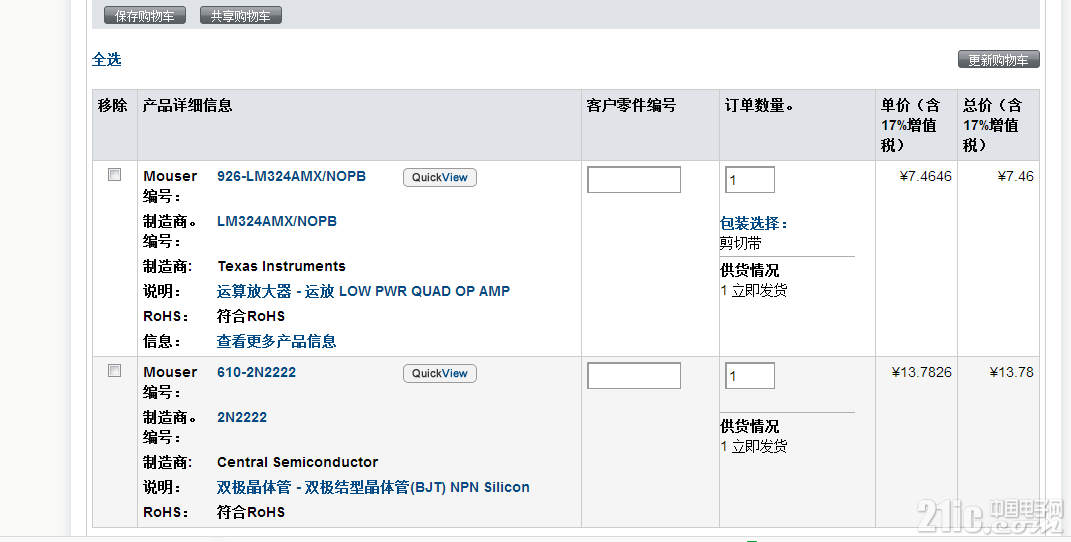Focus customer part number field for LM324AMX row

tap(634, 180)
